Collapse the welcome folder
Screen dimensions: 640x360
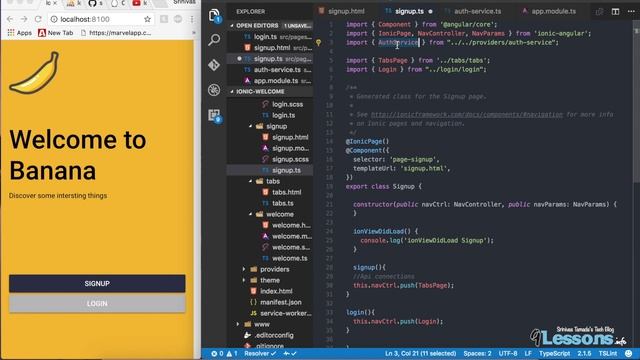[x=250, y=214]
